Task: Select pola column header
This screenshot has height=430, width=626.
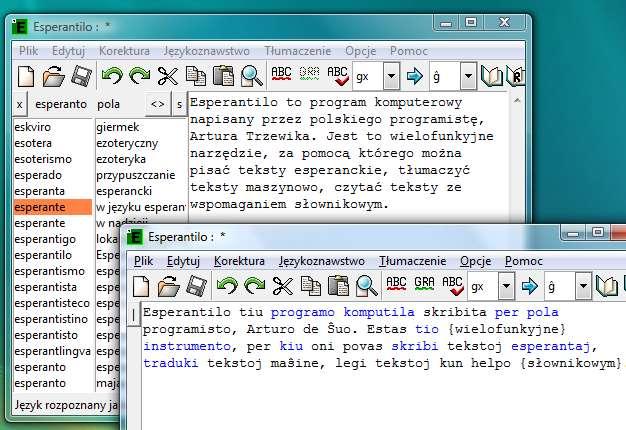Action: click(x=109, y=104)
